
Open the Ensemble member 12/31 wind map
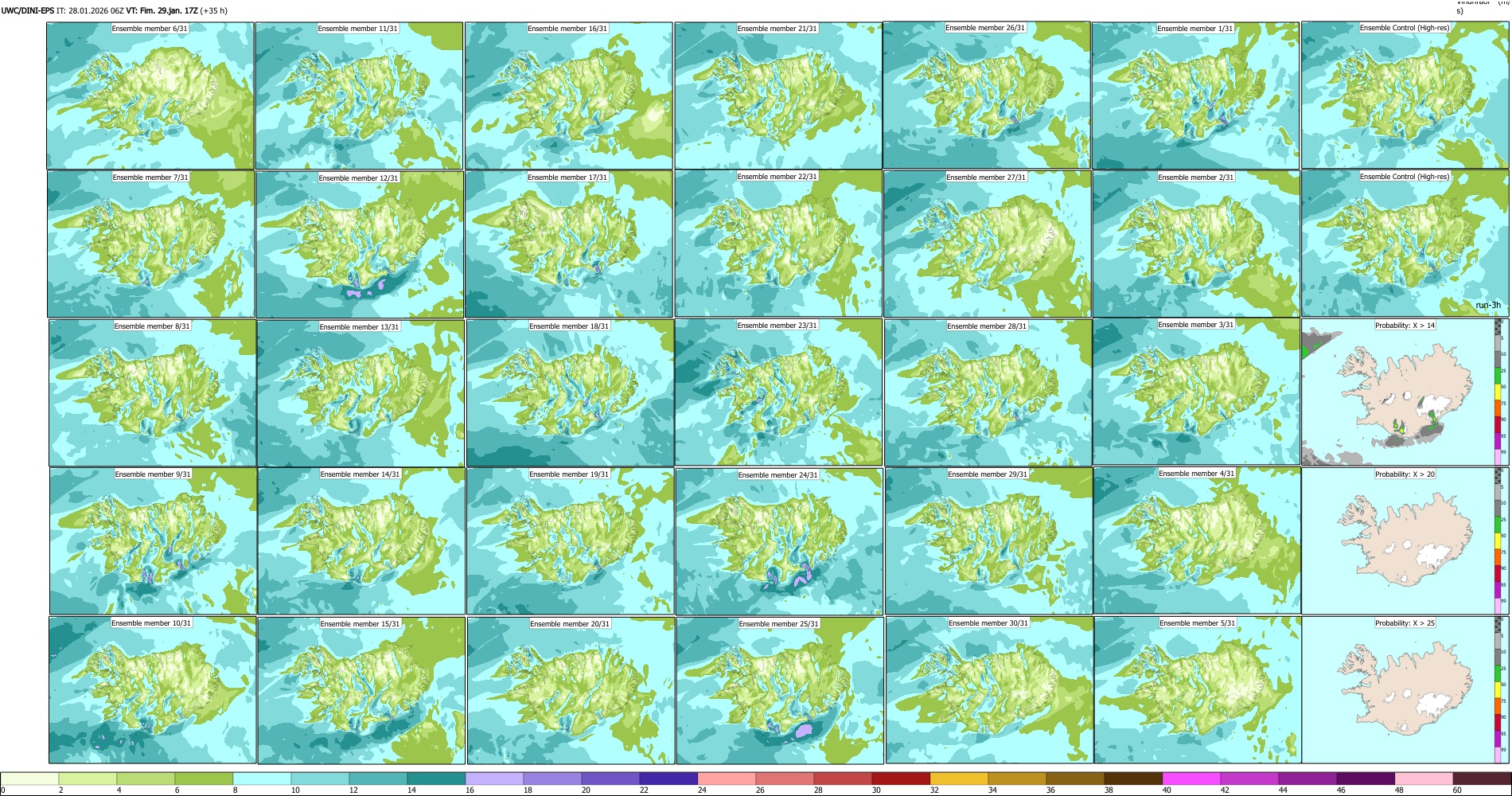pyautogui.click(x=360, y=244)
